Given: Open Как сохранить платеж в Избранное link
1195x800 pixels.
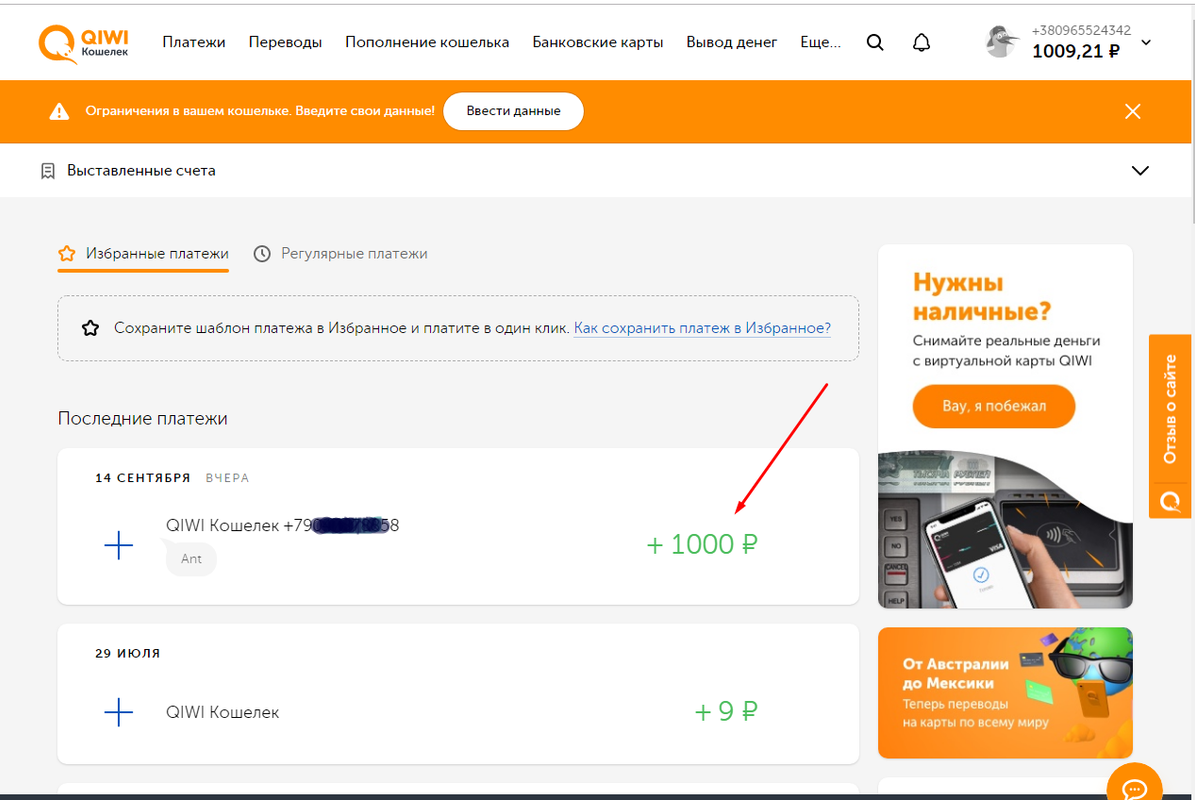Looking at the screenshot, I should pos(702,328).
